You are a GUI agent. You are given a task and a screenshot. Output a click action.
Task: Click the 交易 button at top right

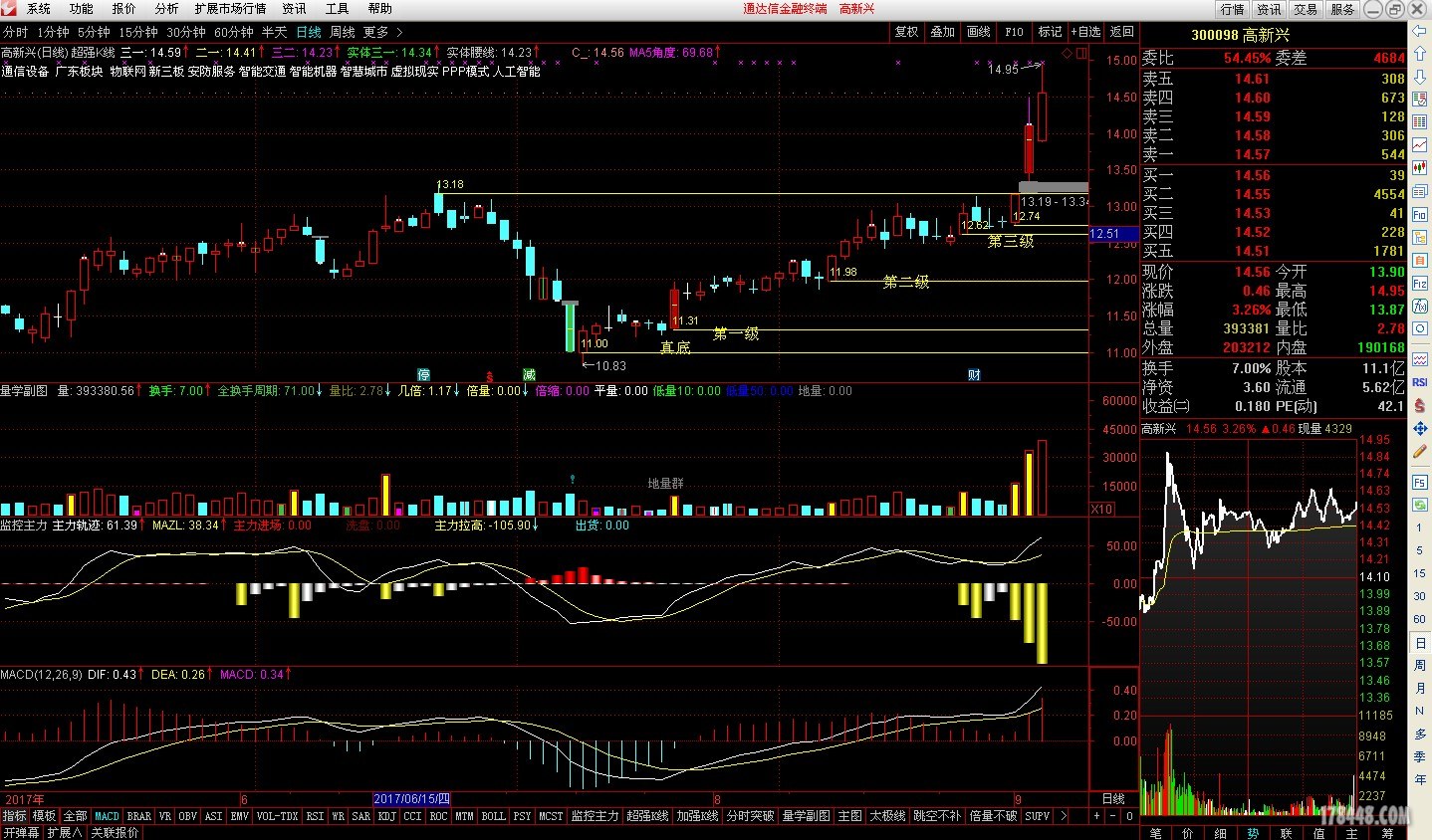pyautogui.click(x=1306, y=9)
